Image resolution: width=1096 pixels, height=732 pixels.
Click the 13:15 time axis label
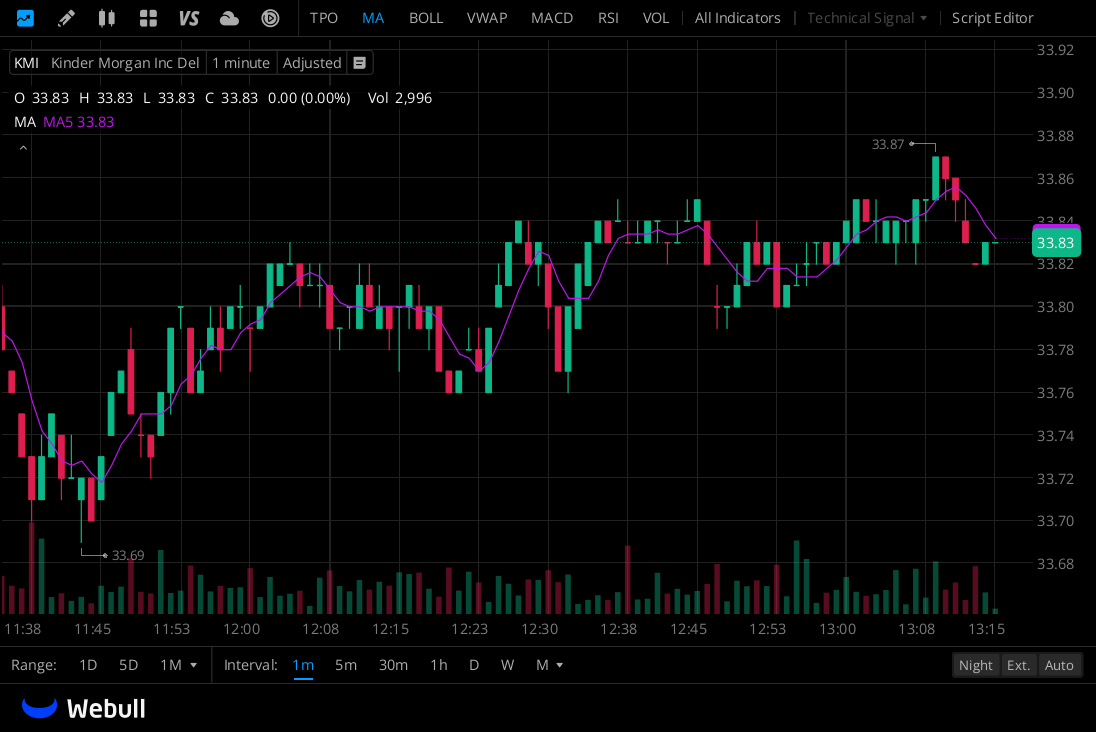click(x=986, y=629)
